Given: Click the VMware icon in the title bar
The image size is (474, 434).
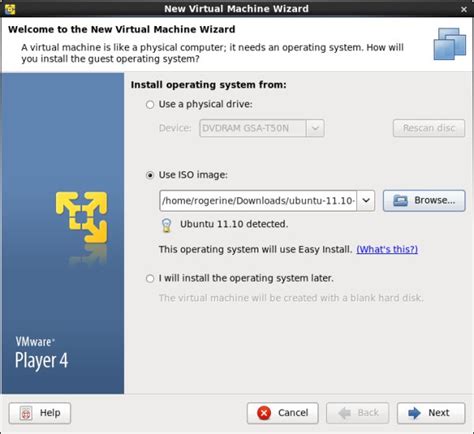Looking at the screenshot, I should click(10, 9).
